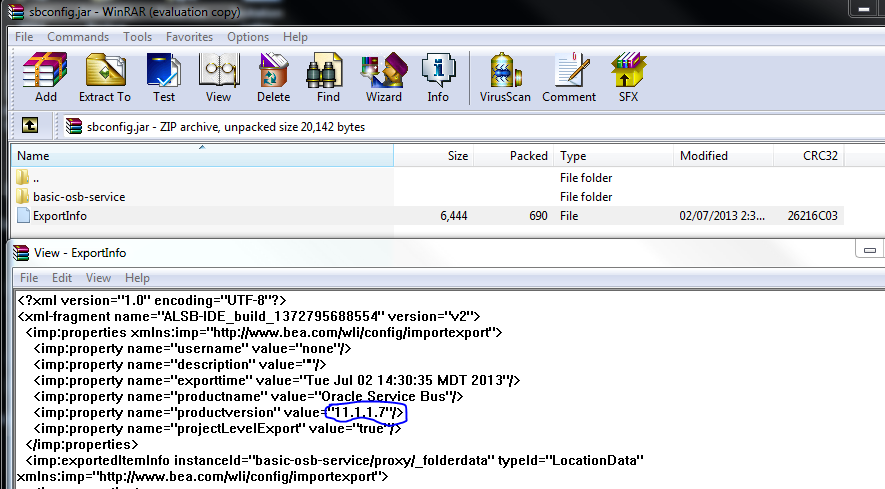Screen dimensions: 885x489
Task: Click the description property line
Action: click(179, 364)
